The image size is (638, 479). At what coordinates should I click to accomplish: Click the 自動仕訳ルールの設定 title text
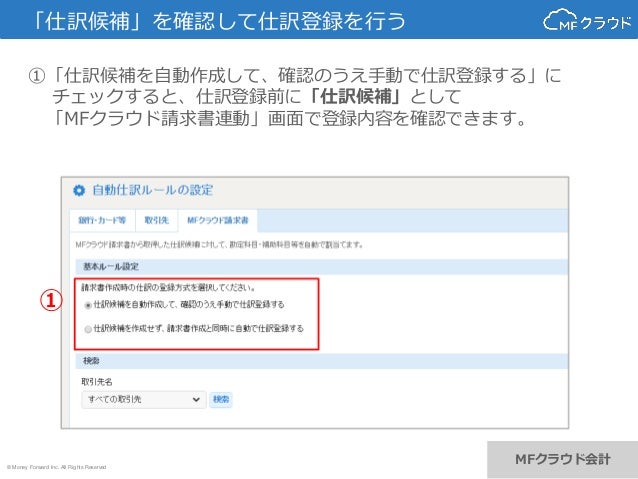point(153,190)
